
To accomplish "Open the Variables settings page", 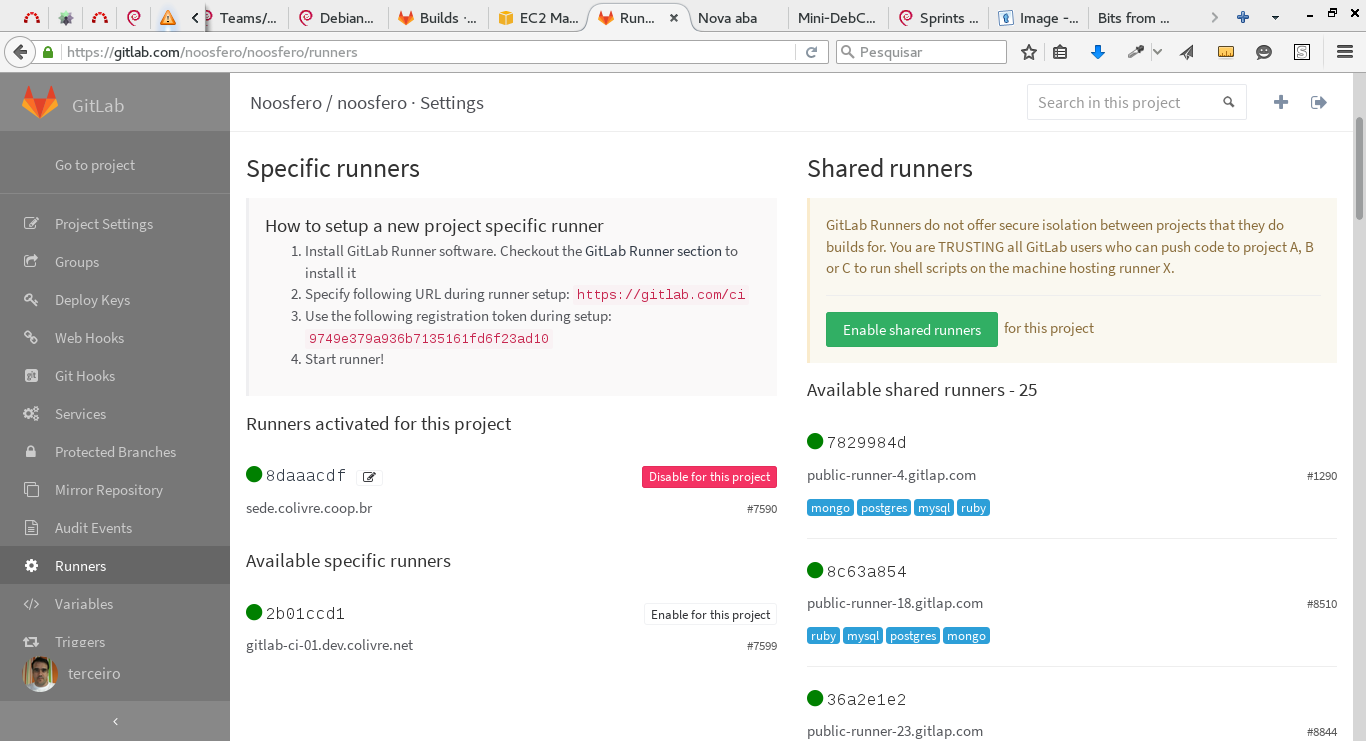I will pos(84,604).
